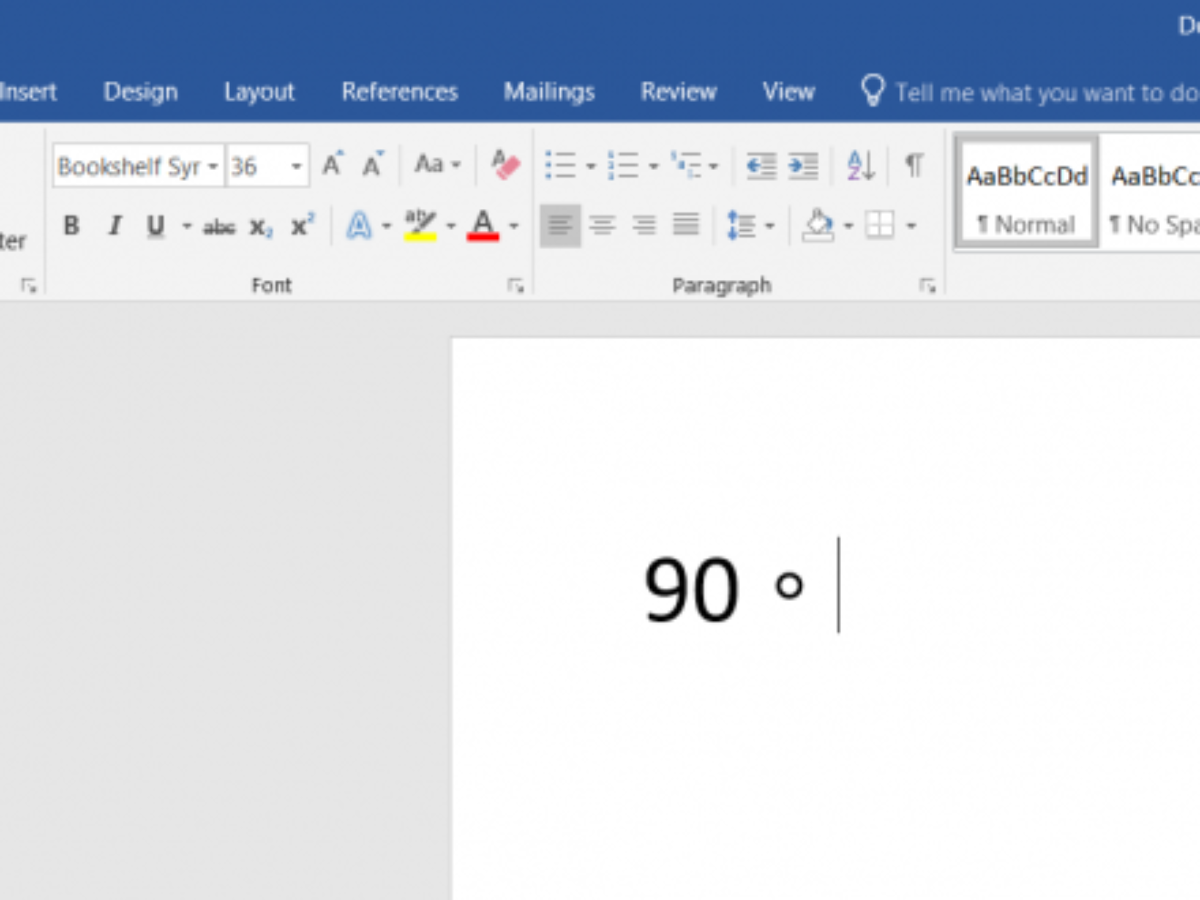Click the Decrease Indent icon
This screenshot has width=1200, height=900.
(761, 165)
